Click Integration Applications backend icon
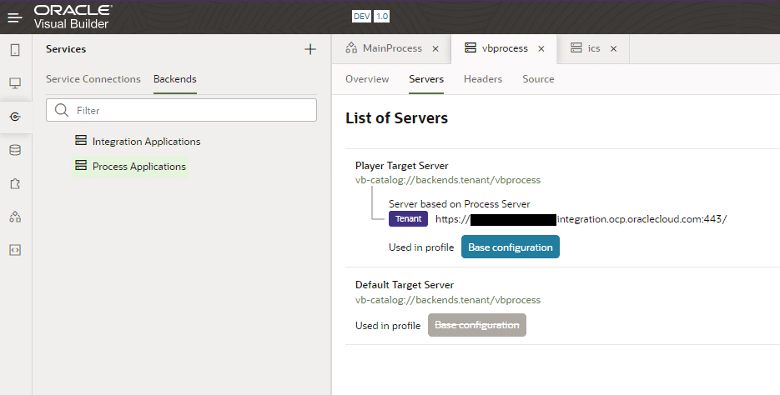 pyautogui.click(x=81, y=140)
